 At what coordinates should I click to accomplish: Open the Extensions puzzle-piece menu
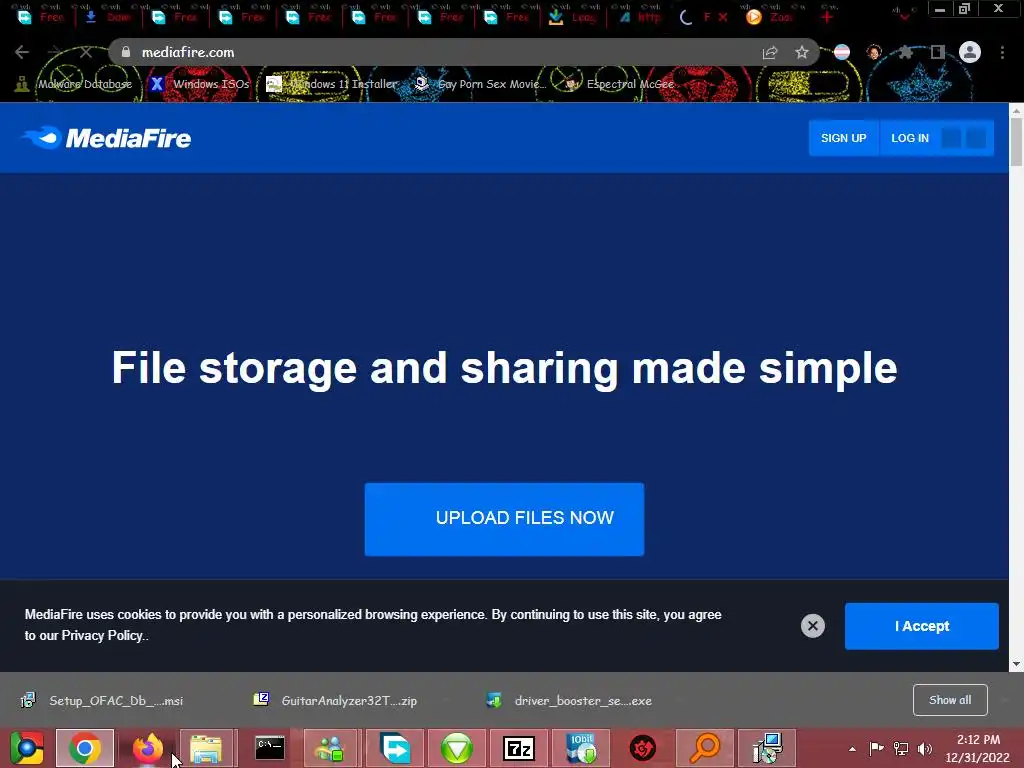click(905, 52)
